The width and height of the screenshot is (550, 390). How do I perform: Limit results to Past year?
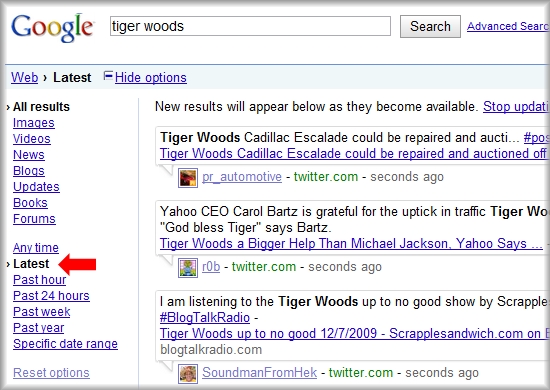[x=39, y=328]
